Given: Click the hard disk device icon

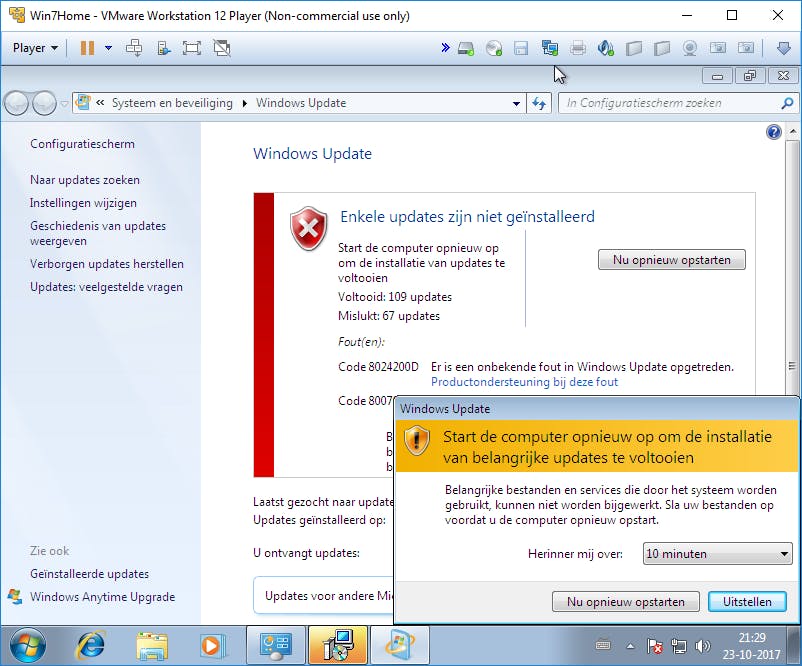Looking at the screenshot, I should click(x=466, y=49).
